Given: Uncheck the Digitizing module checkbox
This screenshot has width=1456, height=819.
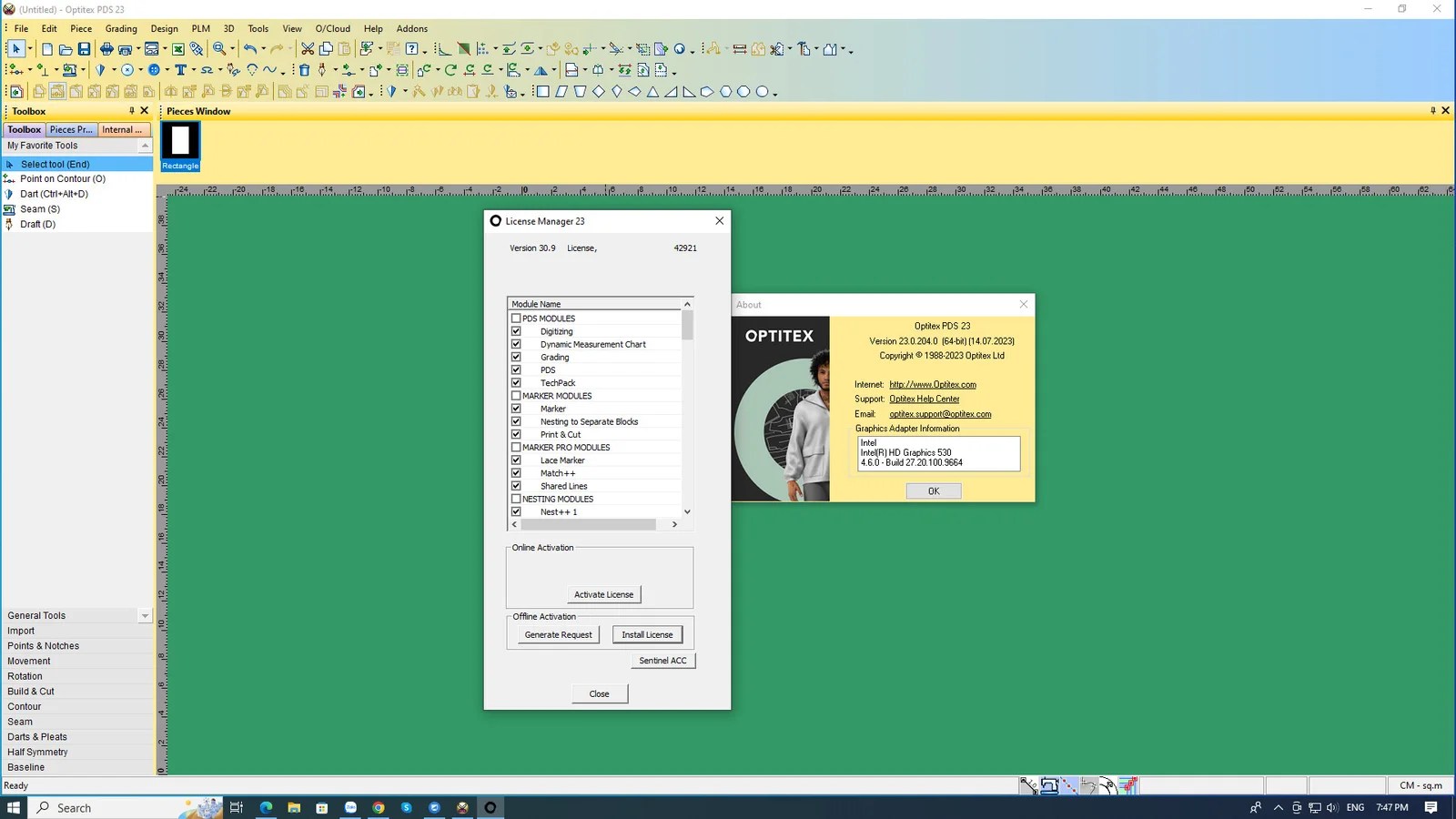Looking at the screenshot, I should pyautogui.click(x=516, y=331).
